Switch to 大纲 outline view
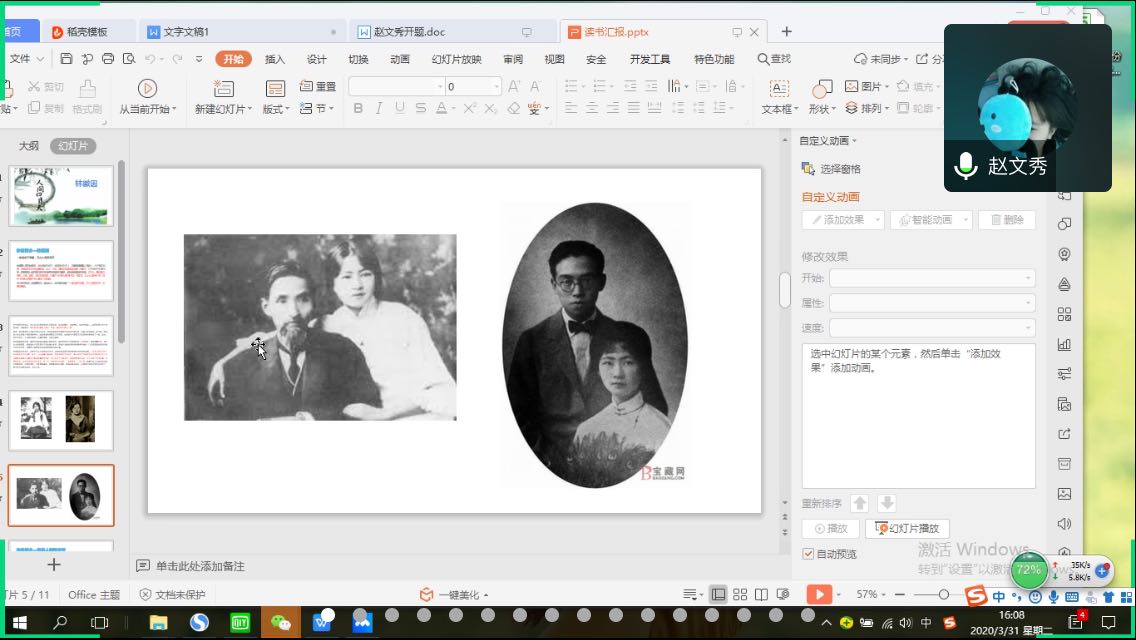 click(28, 146)
